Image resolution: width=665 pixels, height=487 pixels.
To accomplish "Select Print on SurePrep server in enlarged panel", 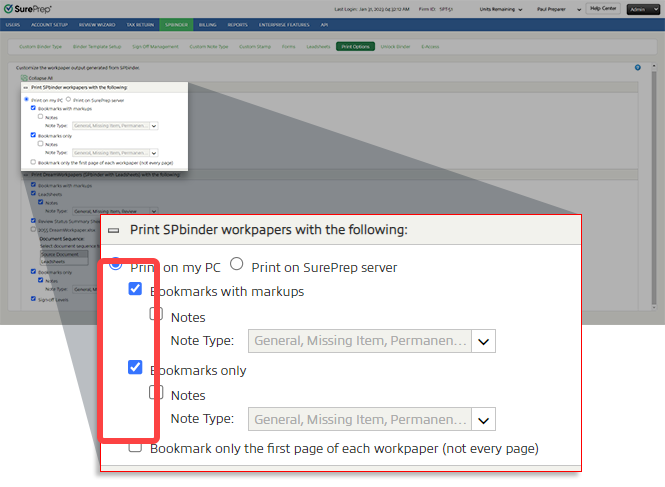I will [x=237, y=266].
